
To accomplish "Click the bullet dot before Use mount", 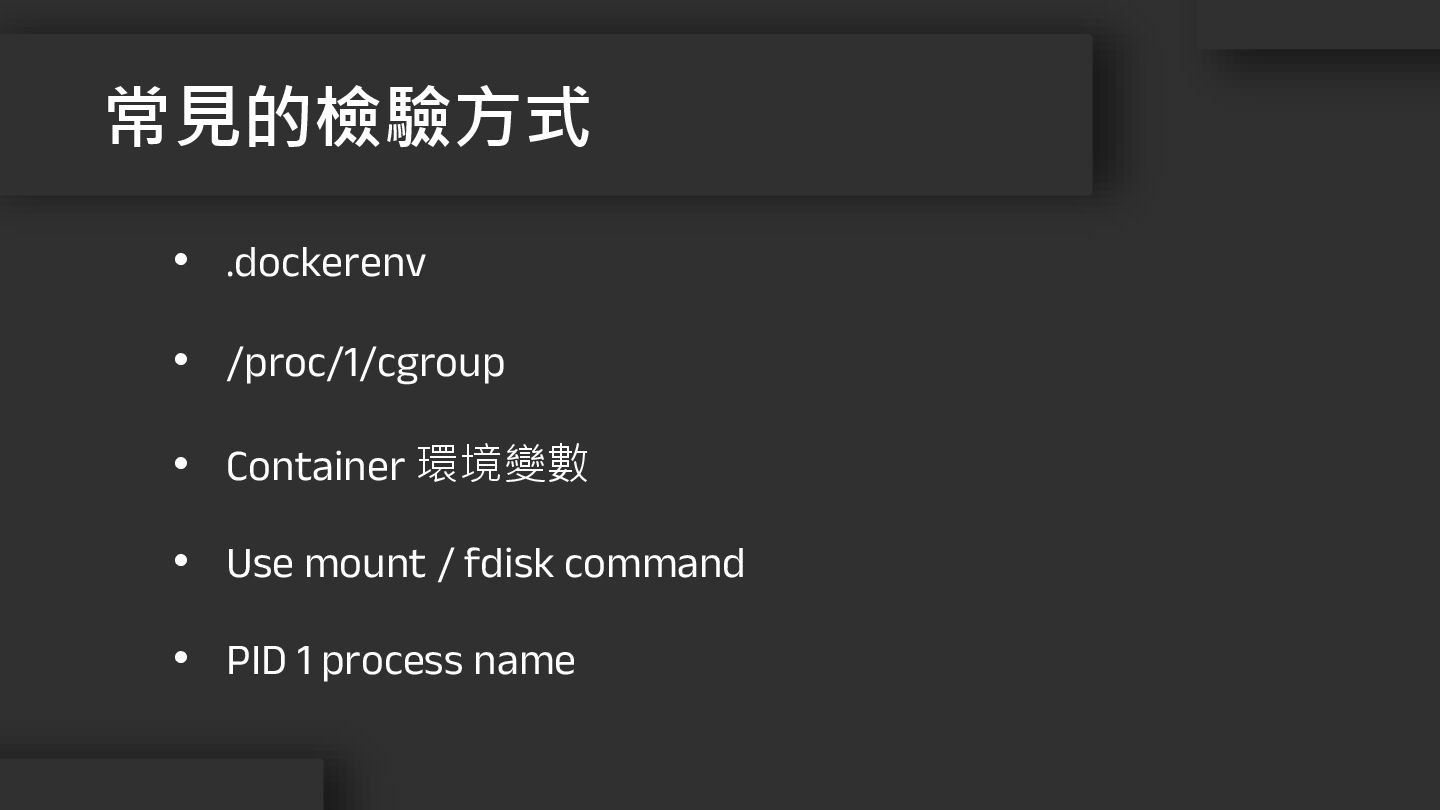I will (x=181, y=561).
